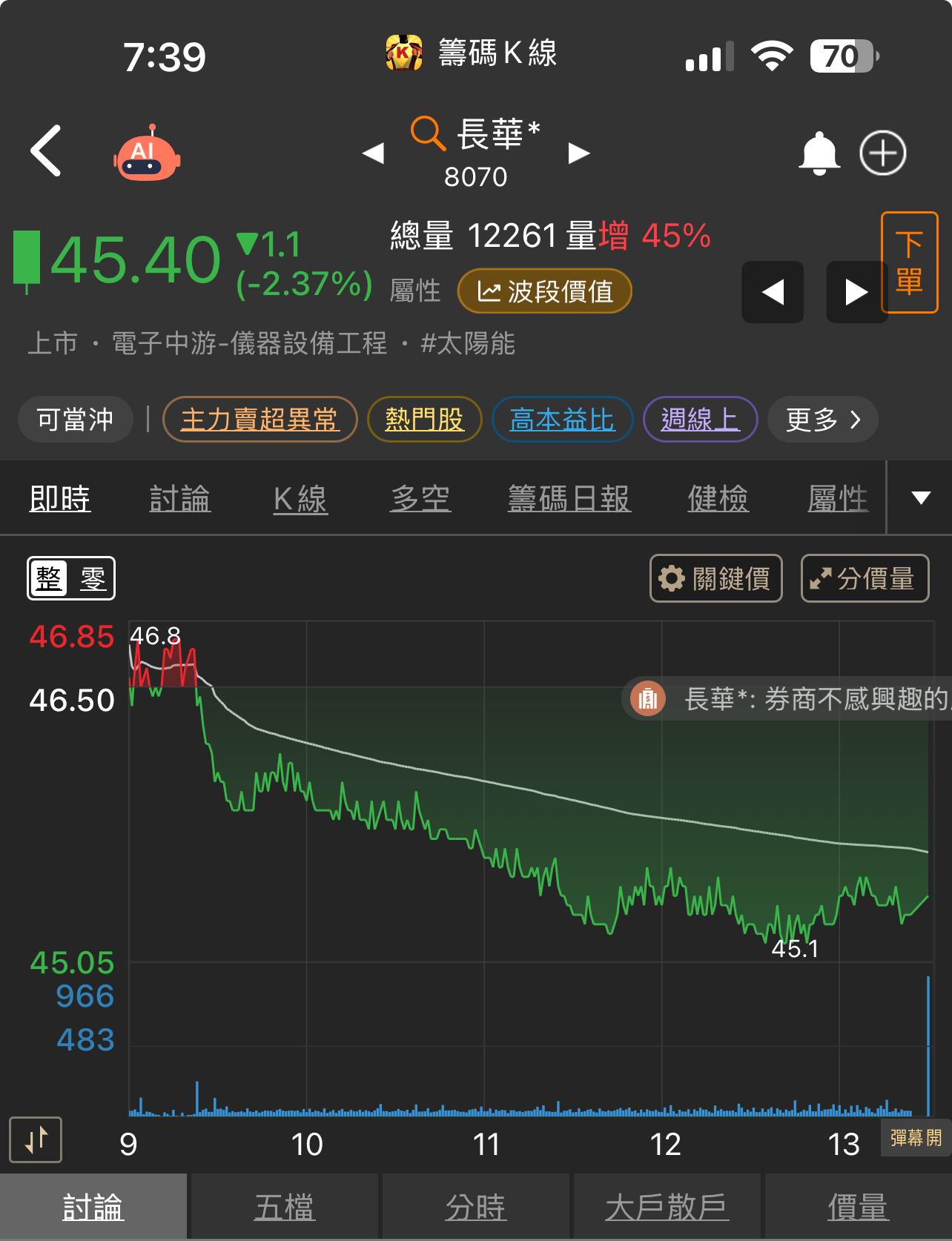Tap the orange search magnifier icon
Image resolution: width=952 pixels, height=1241 pixels.
coord(428,133)
